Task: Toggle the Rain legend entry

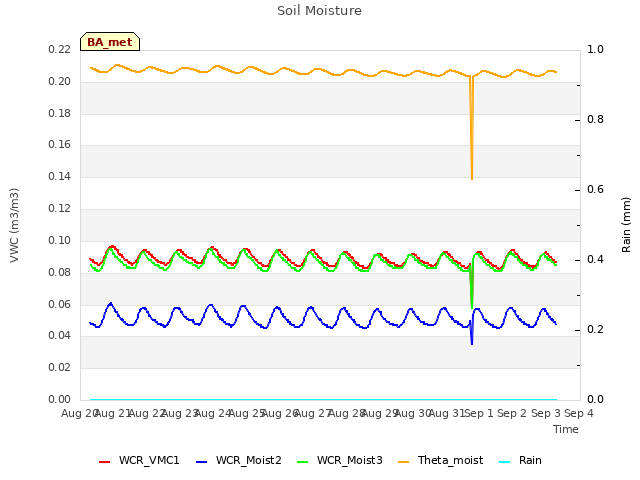Action: coord(520,460)
